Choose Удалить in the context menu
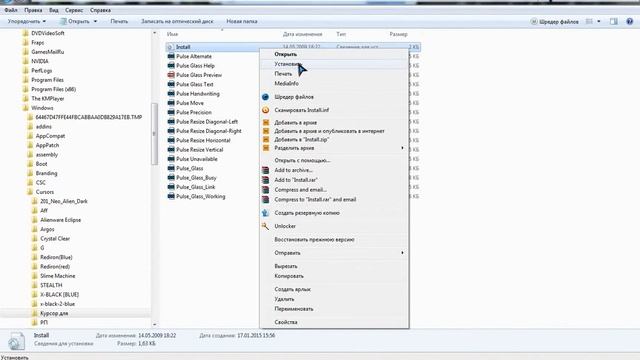 (334, 299)
